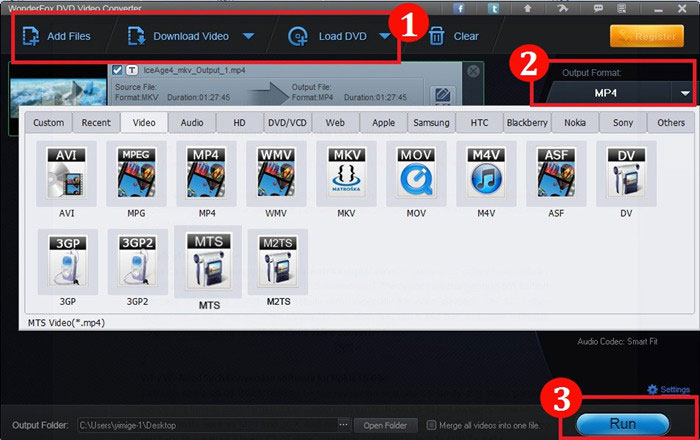Switch to the Recent tab
The image size is (700, 440).
pos(96,123)
